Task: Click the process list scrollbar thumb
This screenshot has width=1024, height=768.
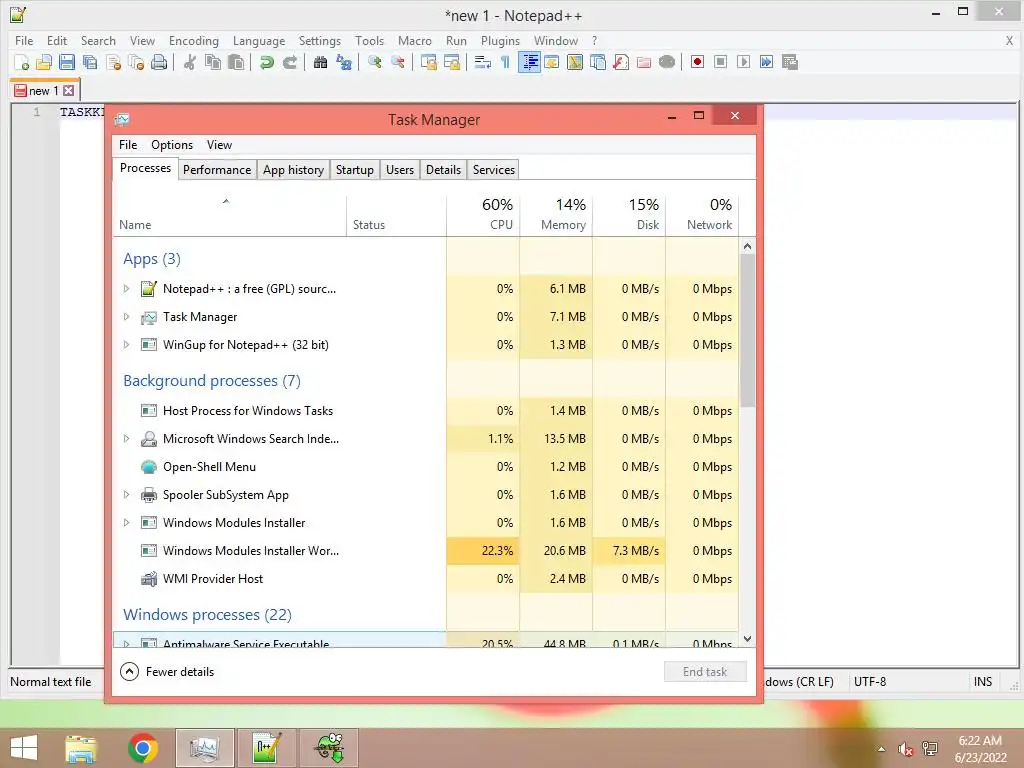Action: (748, 330)
